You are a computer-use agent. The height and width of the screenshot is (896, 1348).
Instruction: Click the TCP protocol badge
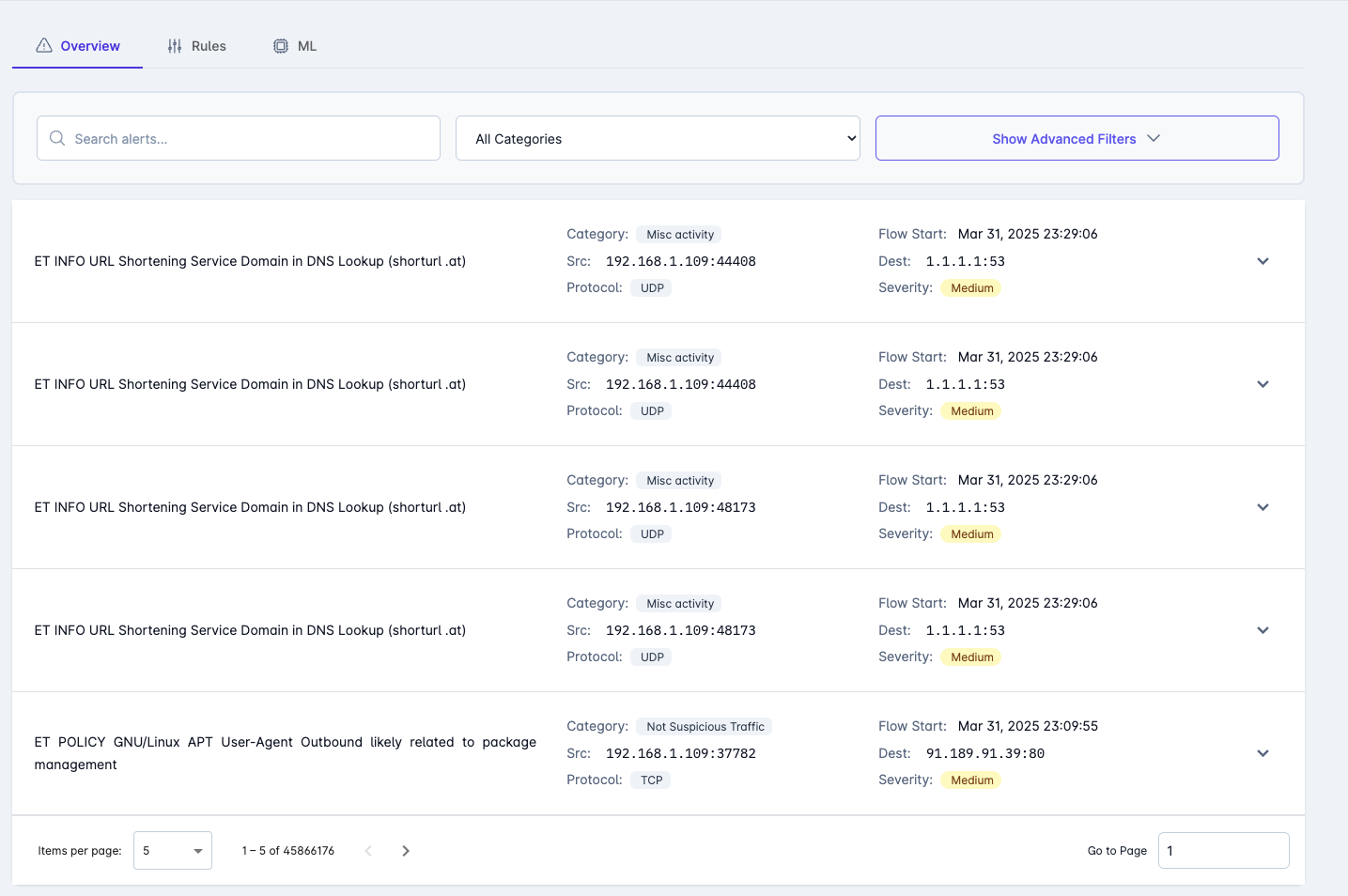click(x=651, y=780)
